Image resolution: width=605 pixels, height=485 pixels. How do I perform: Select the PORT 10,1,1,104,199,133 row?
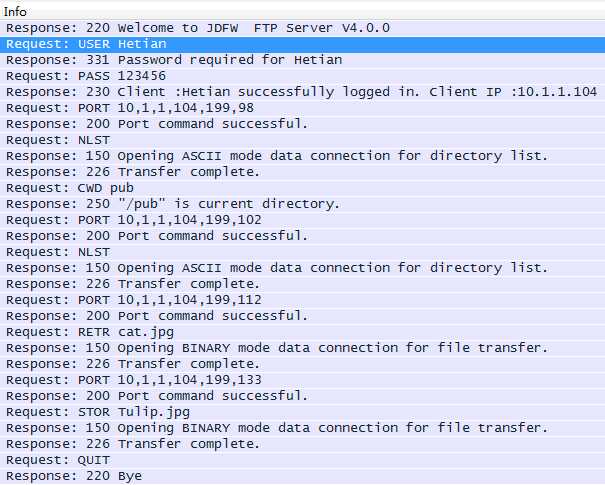tap(302, 380)
